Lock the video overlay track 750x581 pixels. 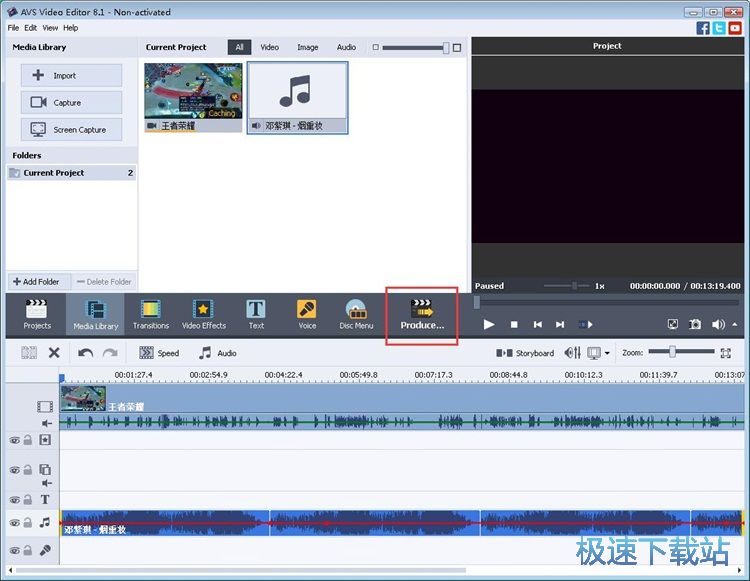(x=28, y=470)
